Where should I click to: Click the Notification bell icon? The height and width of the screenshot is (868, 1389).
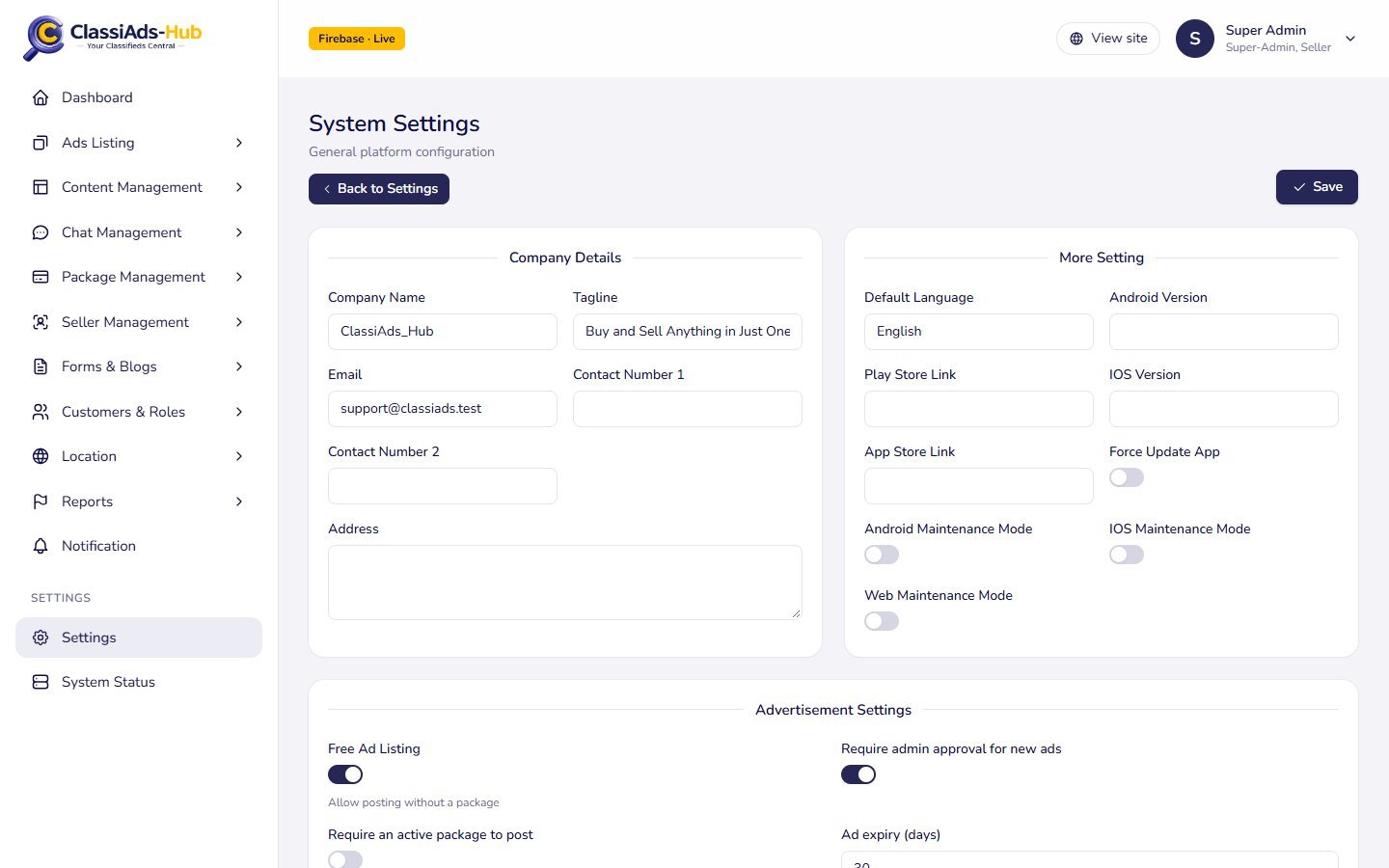pyautogui.click(x=41, y=546)
